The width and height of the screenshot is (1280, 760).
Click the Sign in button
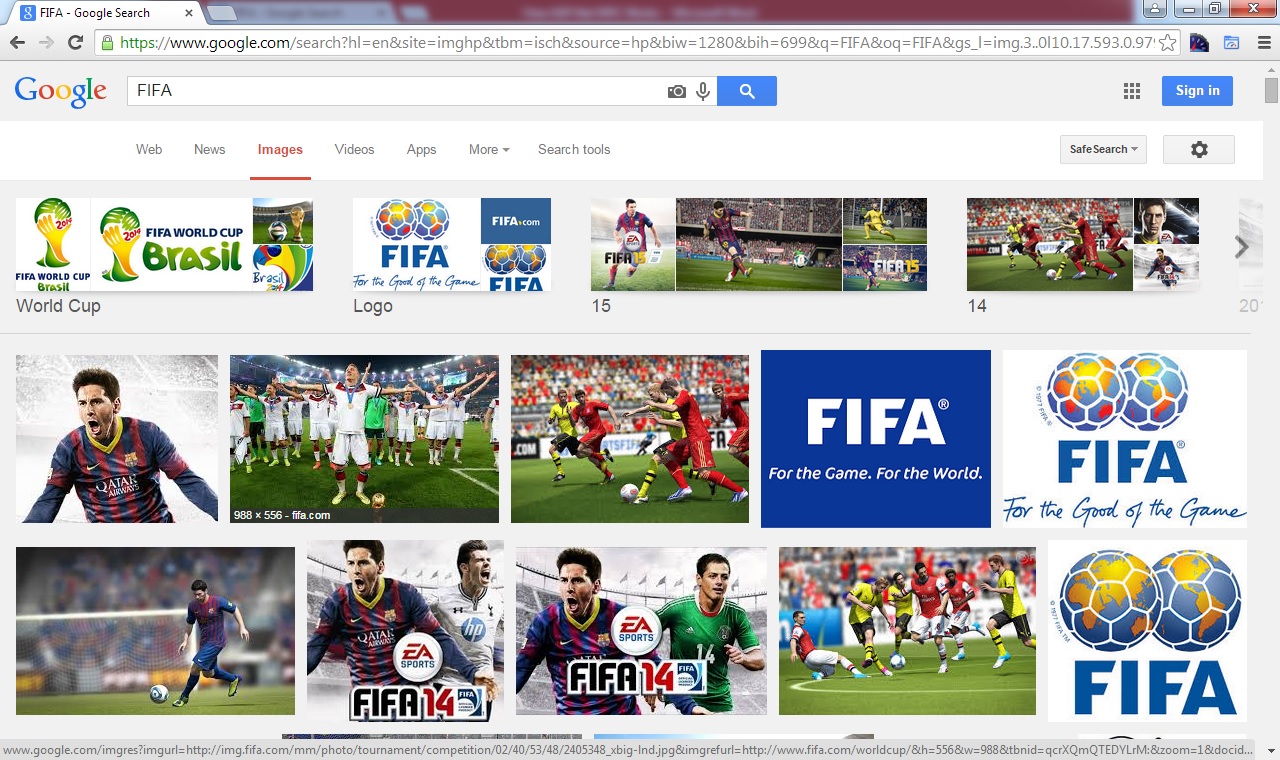click(1197, 91)
